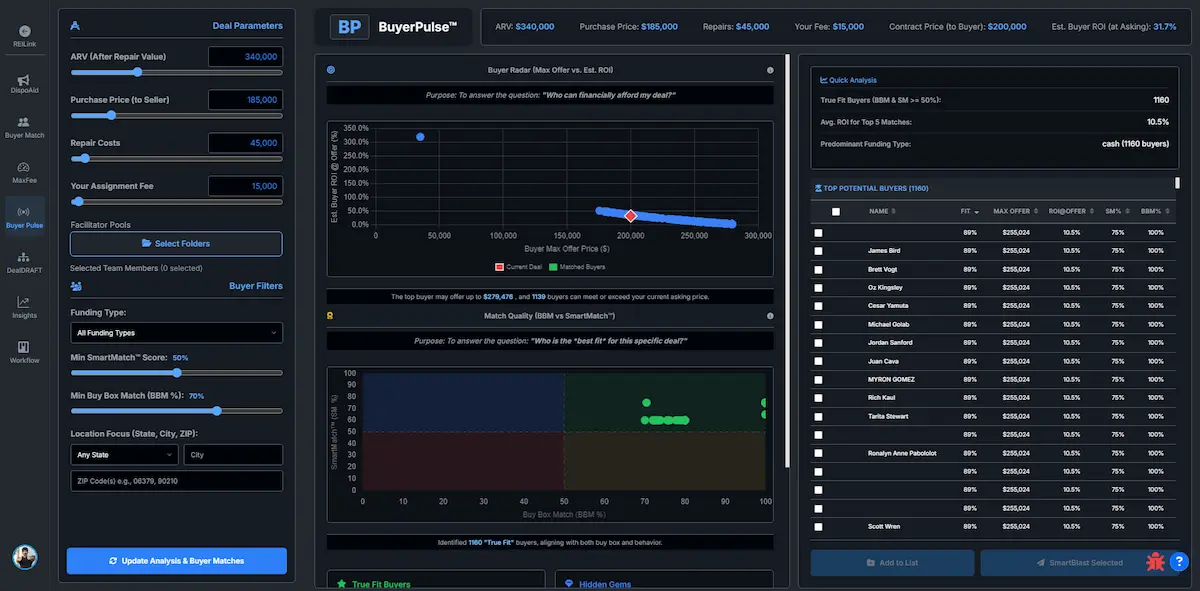Click the Repair Costs slider handle
This screenshot has width=1200, height=591.
point(85,158)
